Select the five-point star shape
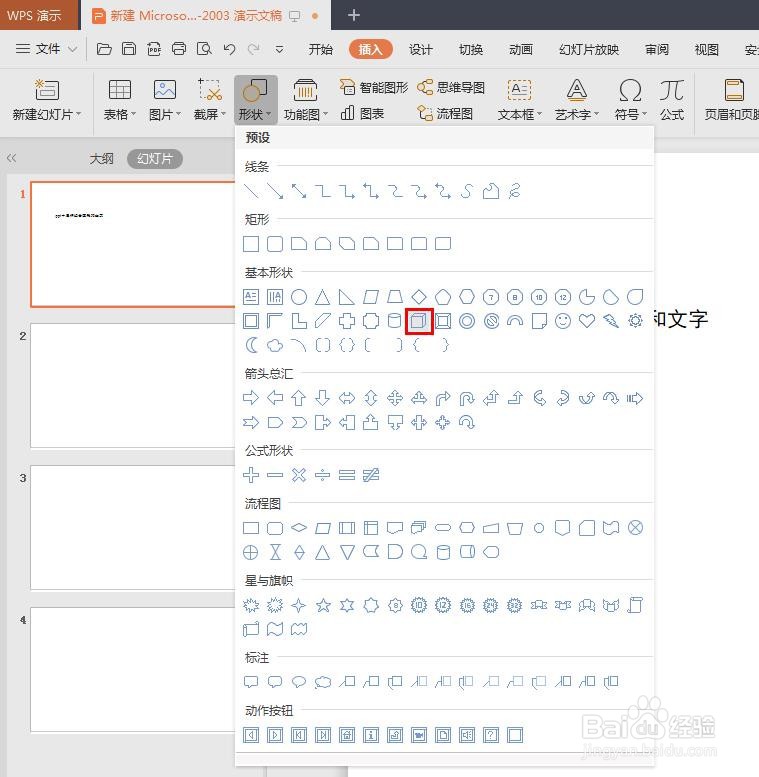759x777 pixels. (x=323, y=605)
